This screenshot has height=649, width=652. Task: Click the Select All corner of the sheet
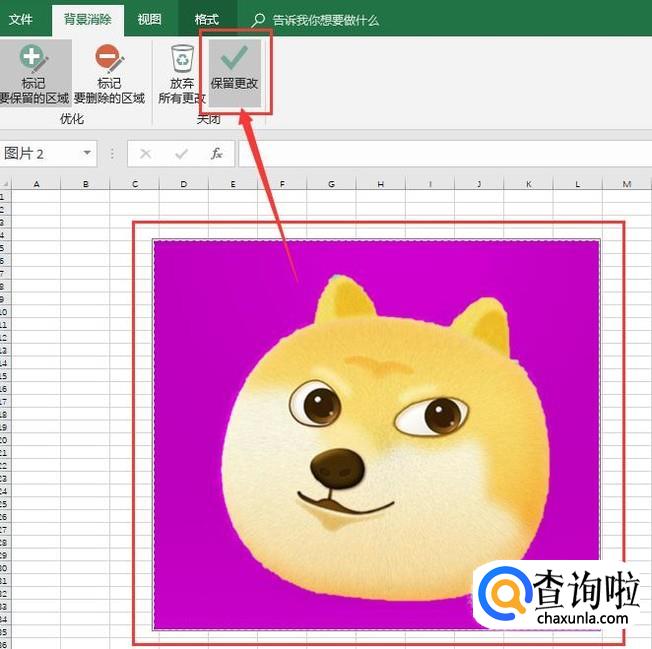coord(5,184)
